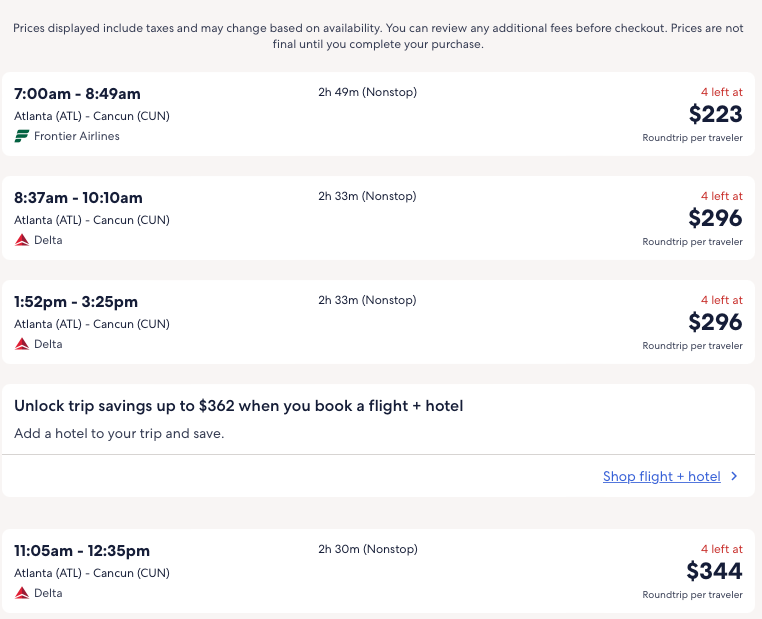762x619 pixels.
Task: Click the Add a hotel to your trip text
Action: coord(119,434)
